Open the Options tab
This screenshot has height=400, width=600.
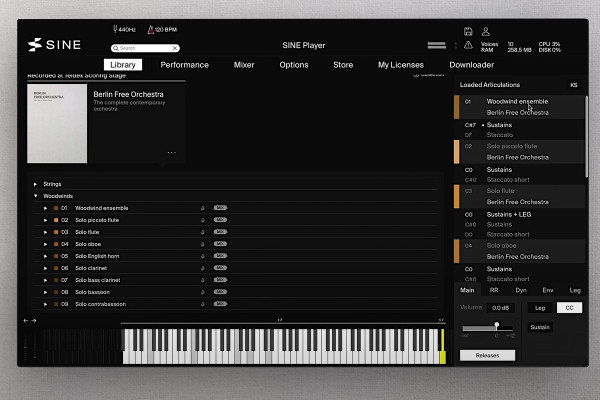coord(294,65)
